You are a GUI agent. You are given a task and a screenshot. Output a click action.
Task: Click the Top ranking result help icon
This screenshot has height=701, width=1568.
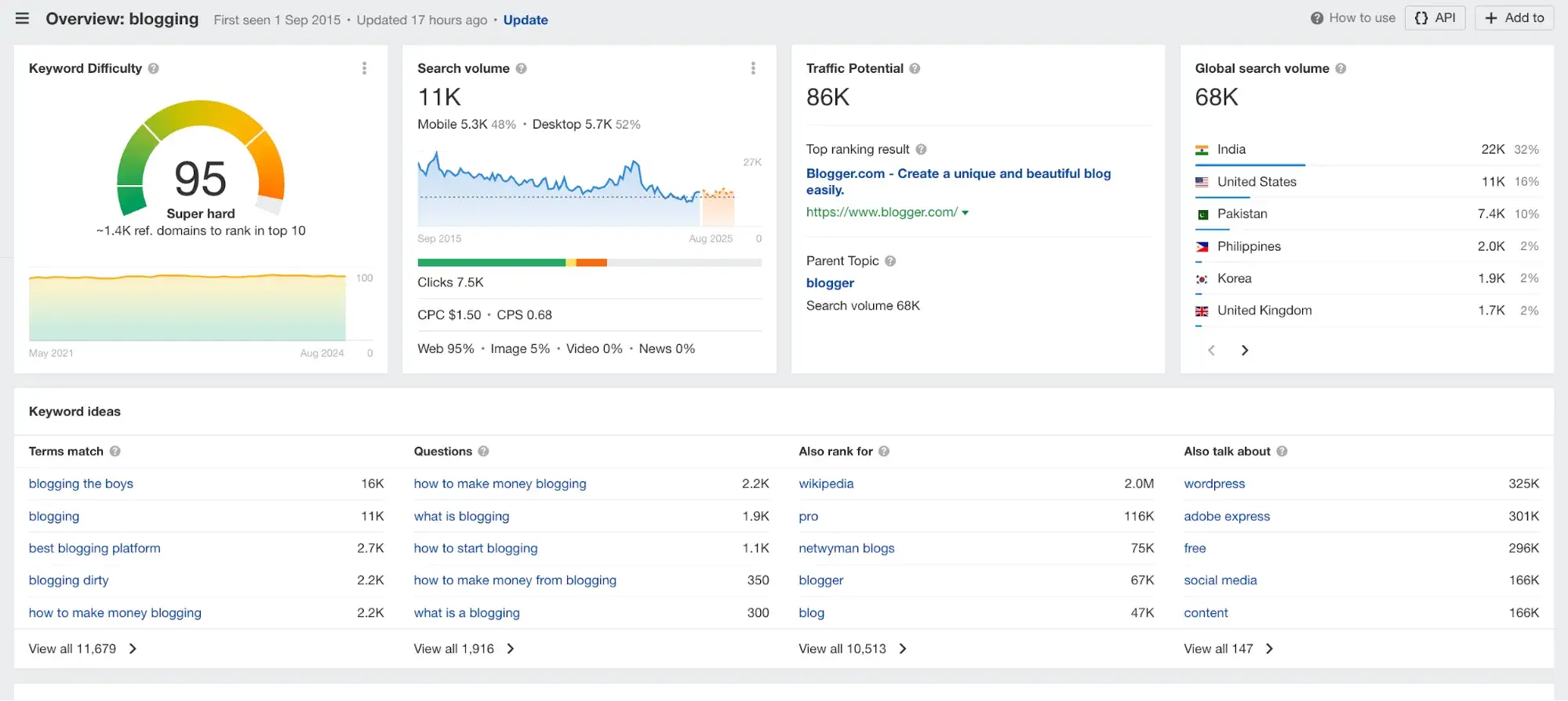tap(921, 149)
